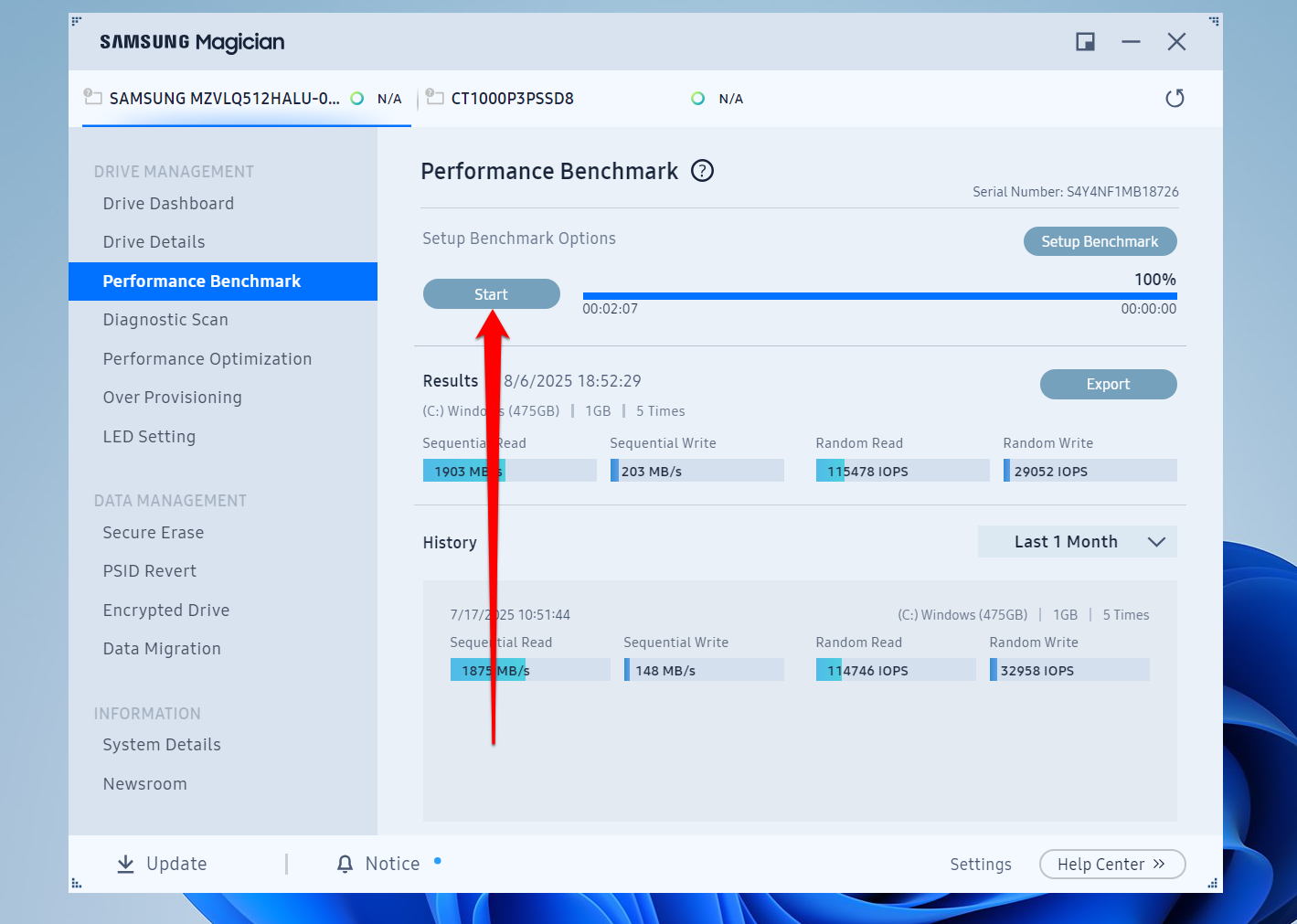Viewport: 1297px width, 924px height.
Task: Click the health status circle for CT1000P3PSSD8
Action: point(697,99)
